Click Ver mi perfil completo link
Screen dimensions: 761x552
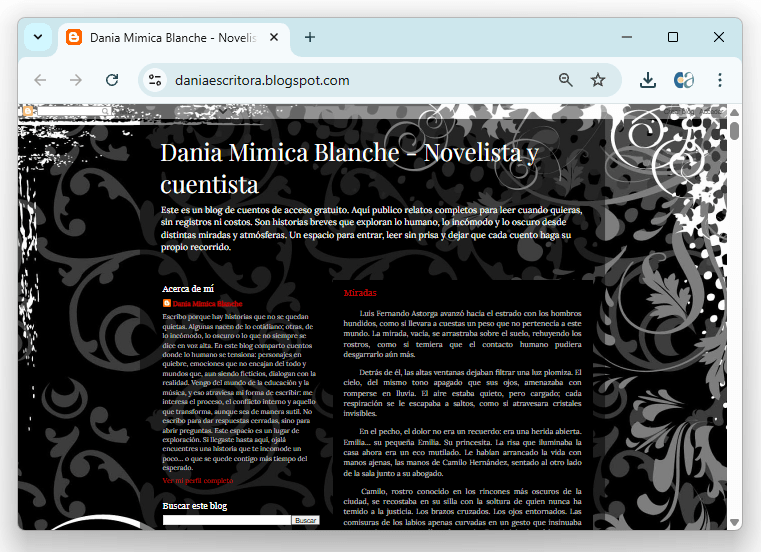coord(198,481)
